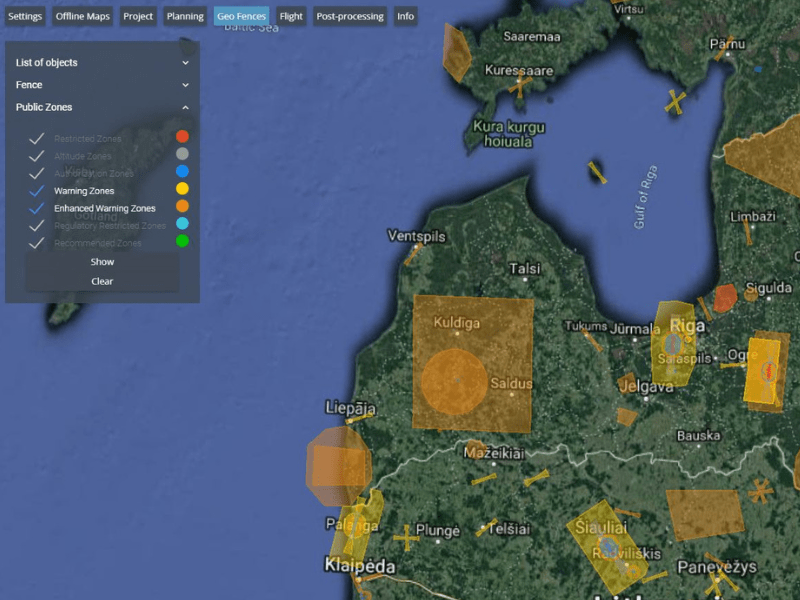
Task: Click the Recommended Zones label
Action: [97, 243]
